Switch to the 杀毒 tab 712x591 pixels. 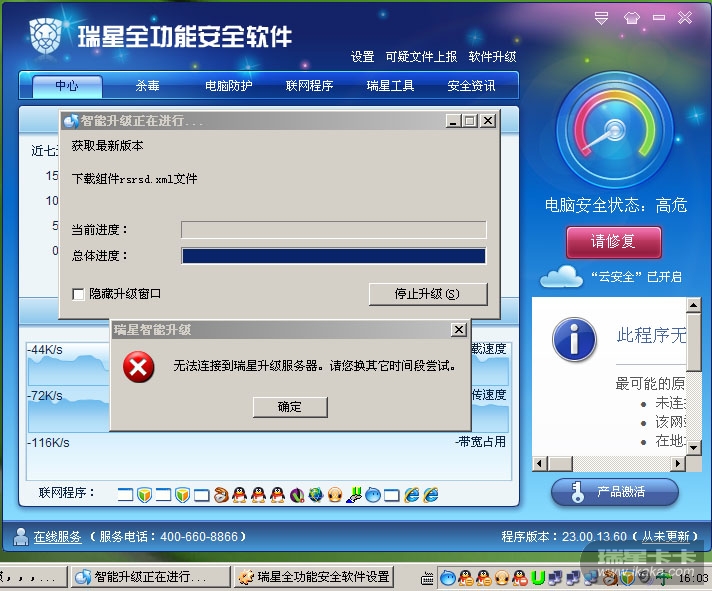148,86
